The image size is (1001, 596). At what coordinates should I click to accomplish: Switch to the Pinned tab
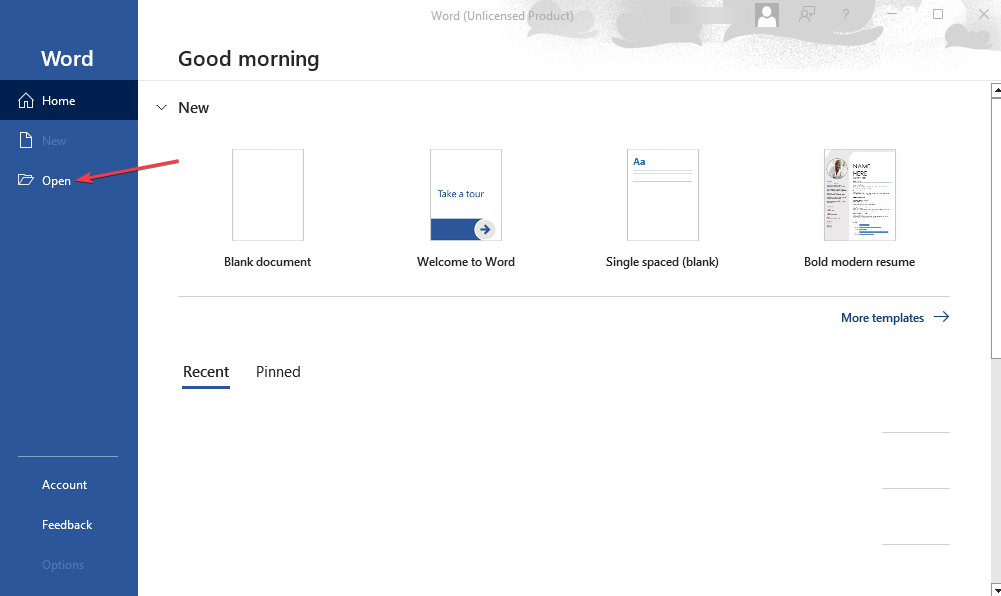coord(278,372)
